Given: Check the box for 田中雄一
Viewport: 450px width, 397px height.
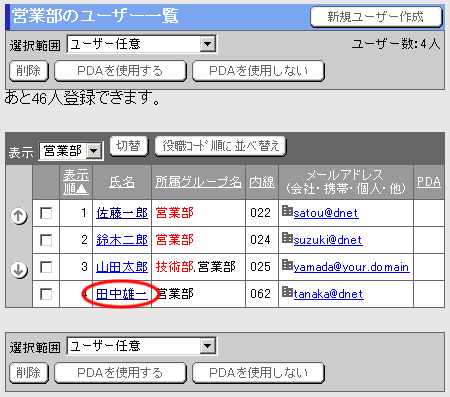Looking at the screenshot, I should [x=46, y=294].
